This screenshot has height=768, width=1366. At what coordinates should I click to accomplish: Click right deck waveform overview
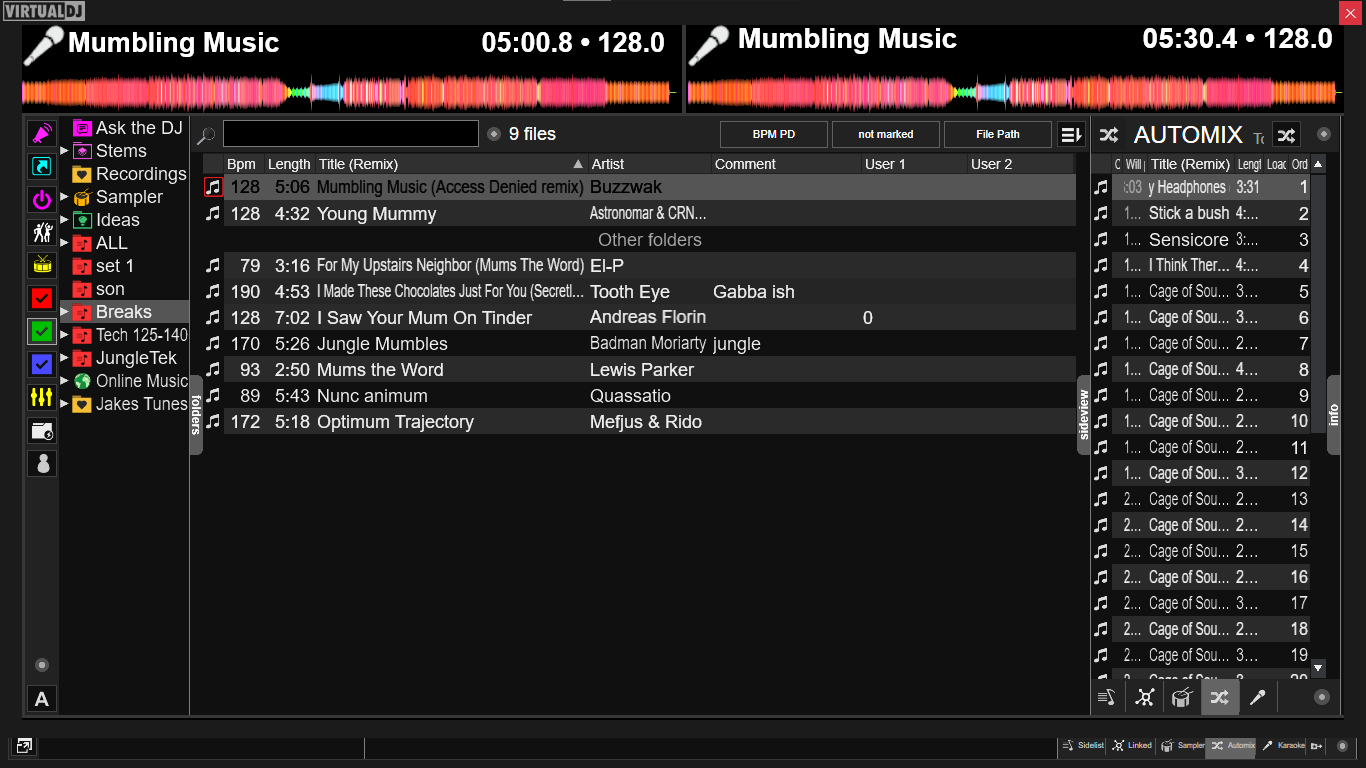tap(1014, 93)
